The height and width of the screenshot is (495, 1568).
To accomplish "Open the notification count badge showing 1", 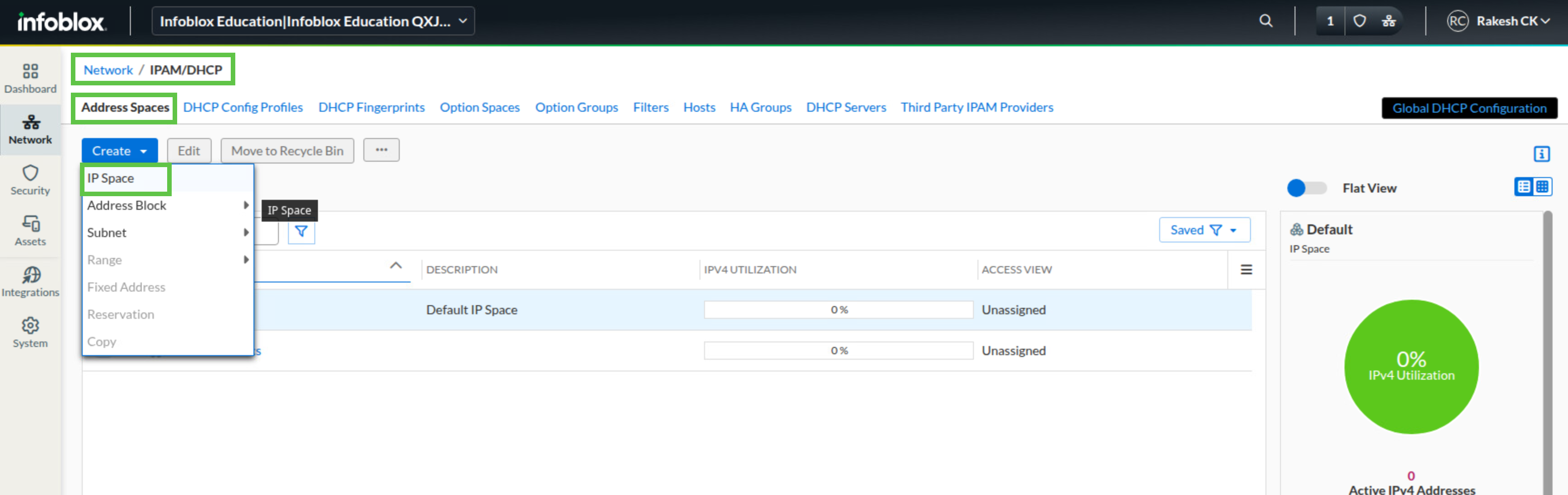I will coord(1330,21).
